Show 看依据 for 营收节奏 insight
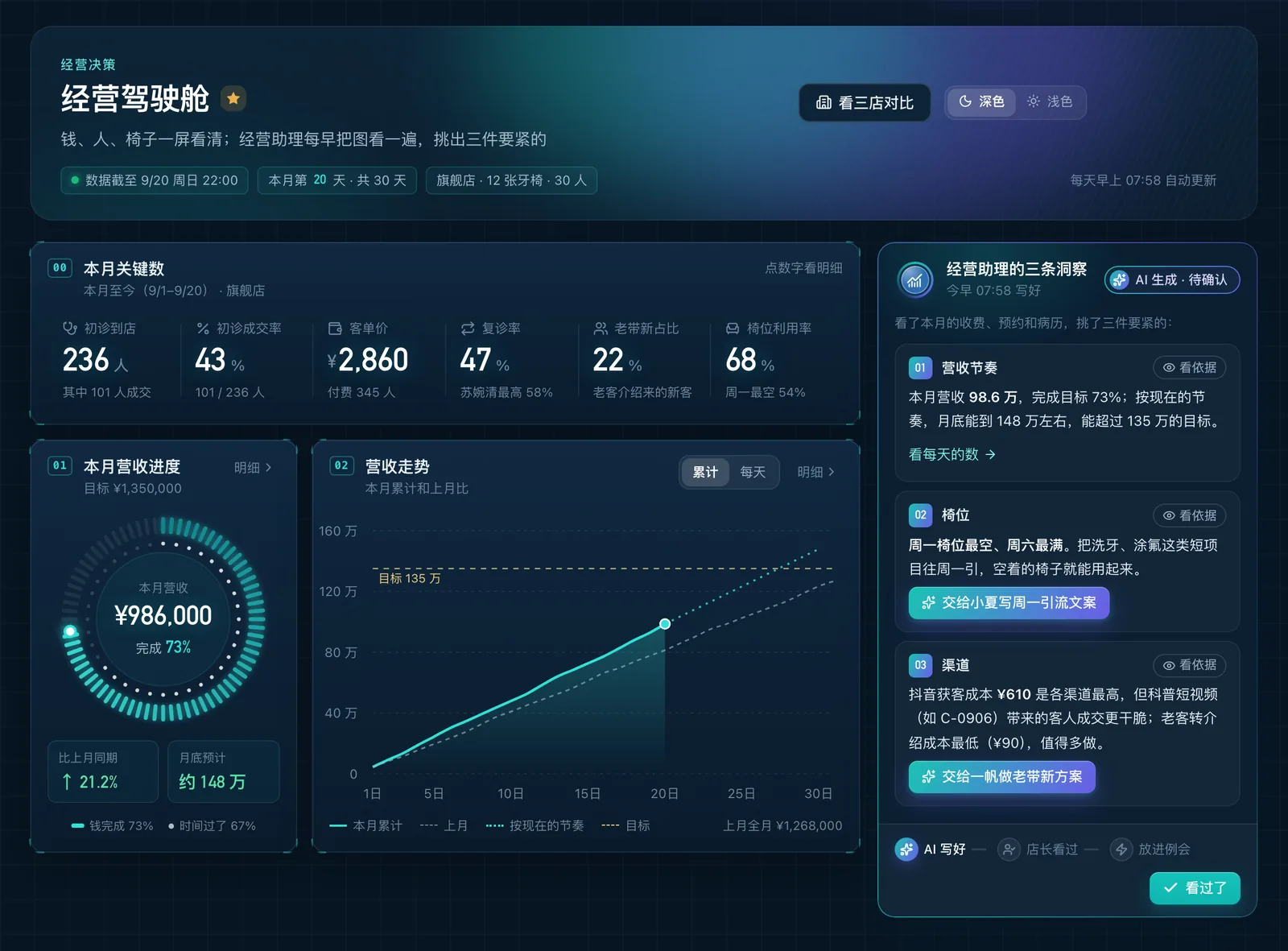This screenshot has height=951, width=1288. 1189,367
